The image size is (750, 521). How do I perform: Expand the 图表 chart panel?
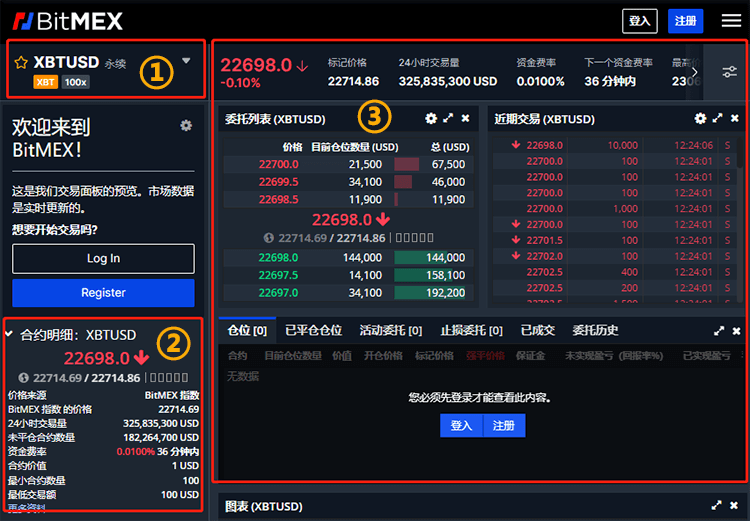click(x=717, y=505)
